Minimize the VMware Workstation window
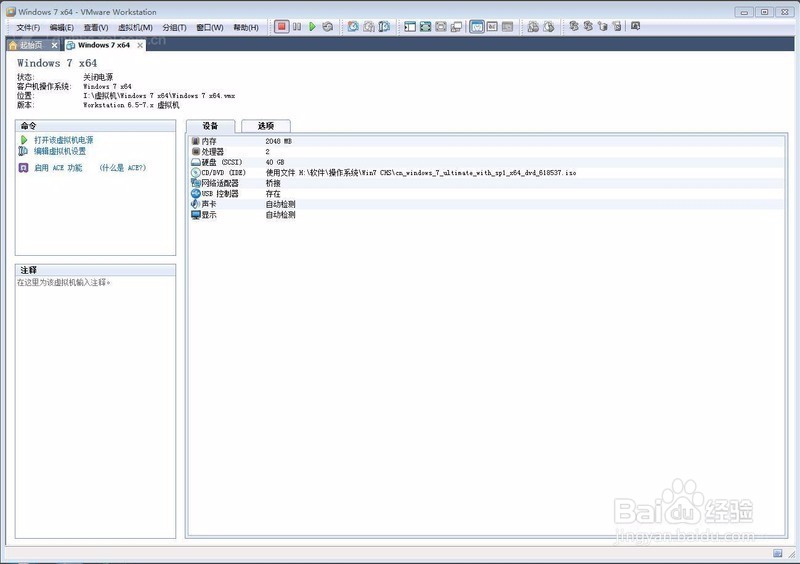Viewport: 800px width, 564px height. coord(744,12)
